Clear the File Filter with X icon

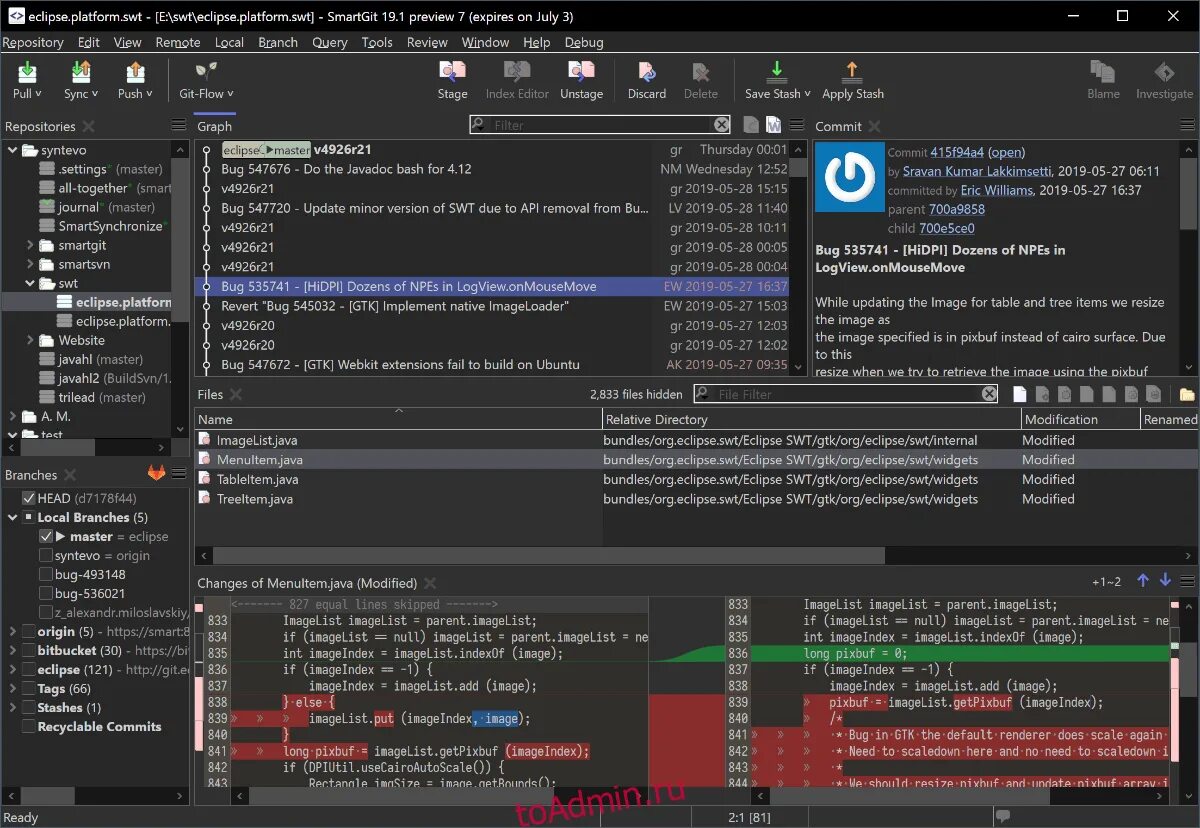[x=989, y=394]
